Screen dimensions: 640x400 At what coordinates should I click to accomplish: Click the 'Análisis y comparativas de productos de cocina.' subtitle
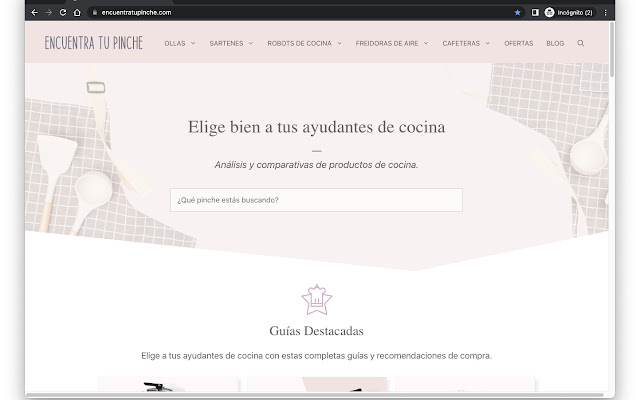tap(316, 165)
